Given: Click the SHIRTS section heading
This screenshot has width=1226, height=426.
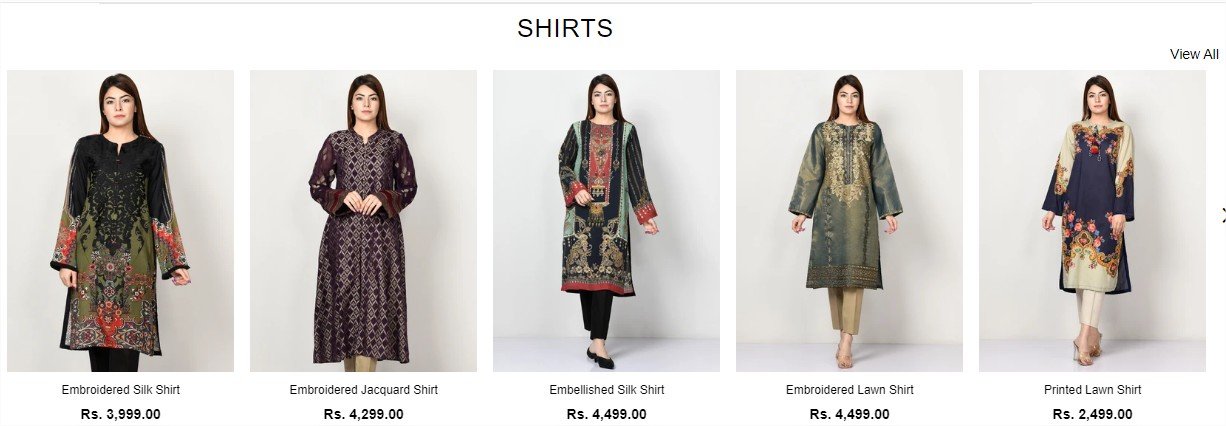Looking at the screenshot, I should (x=565, y=29).
